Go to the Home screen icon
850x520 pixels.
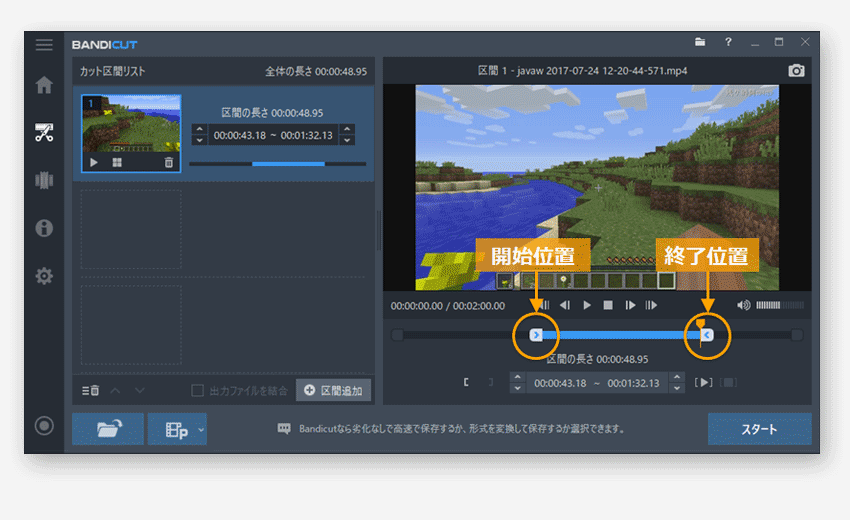click(44, 85)
